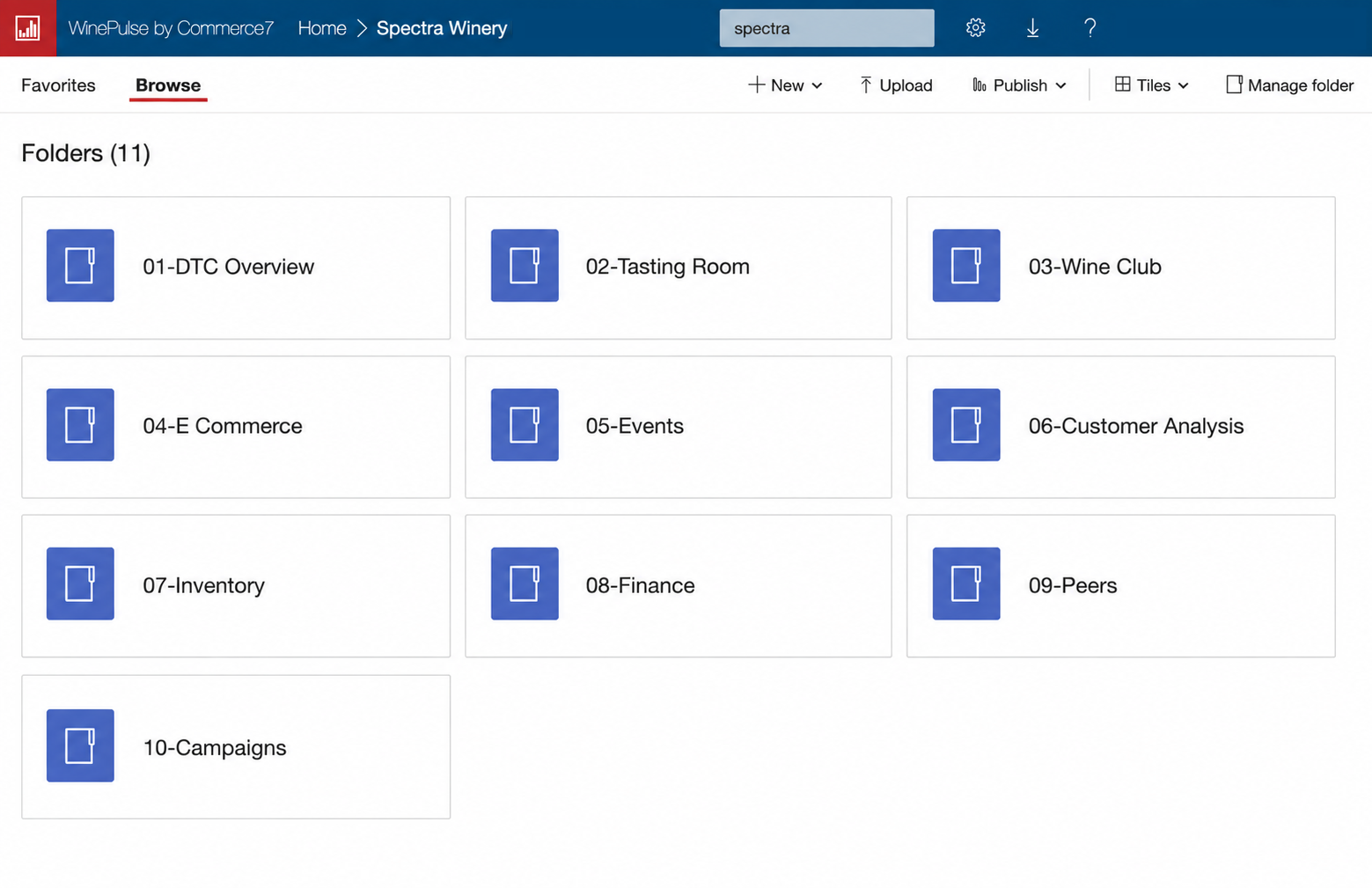This screenshot has width=1372, height=888.
Task: Click the breadcrumb chevron after Home
Action: click(362, 28)
